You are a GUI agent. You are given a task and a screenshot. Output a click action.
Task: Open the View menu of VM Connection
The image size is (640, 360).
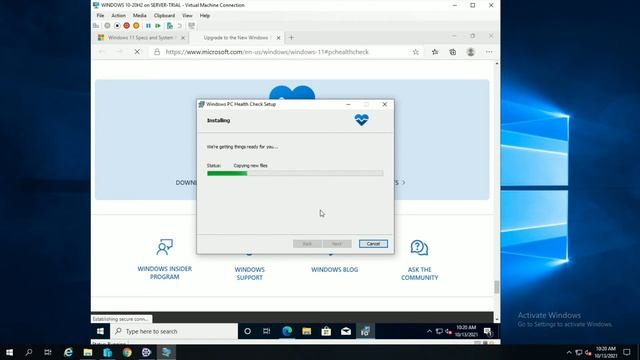[187, 16]
